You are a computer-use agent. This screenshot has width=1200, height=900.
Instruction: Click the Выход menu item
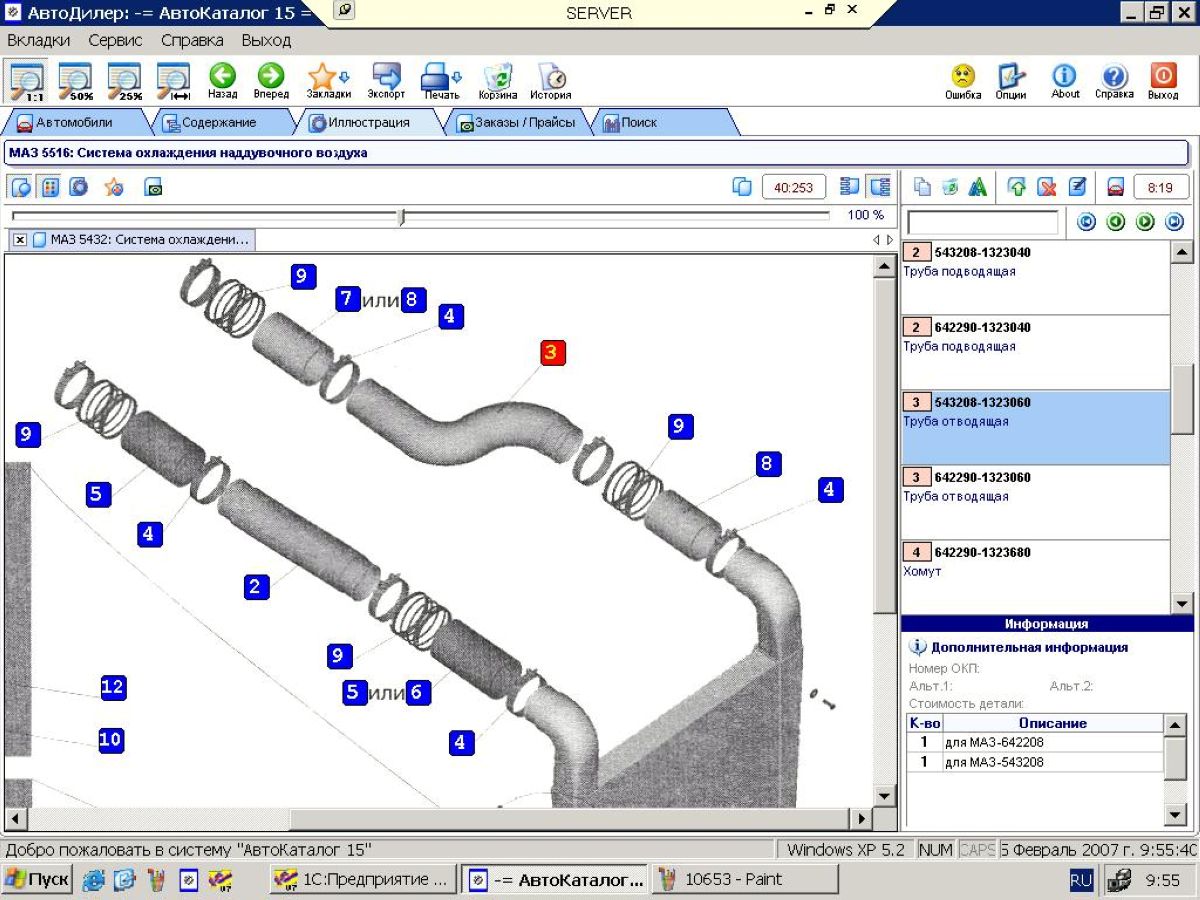coord(266,41)
